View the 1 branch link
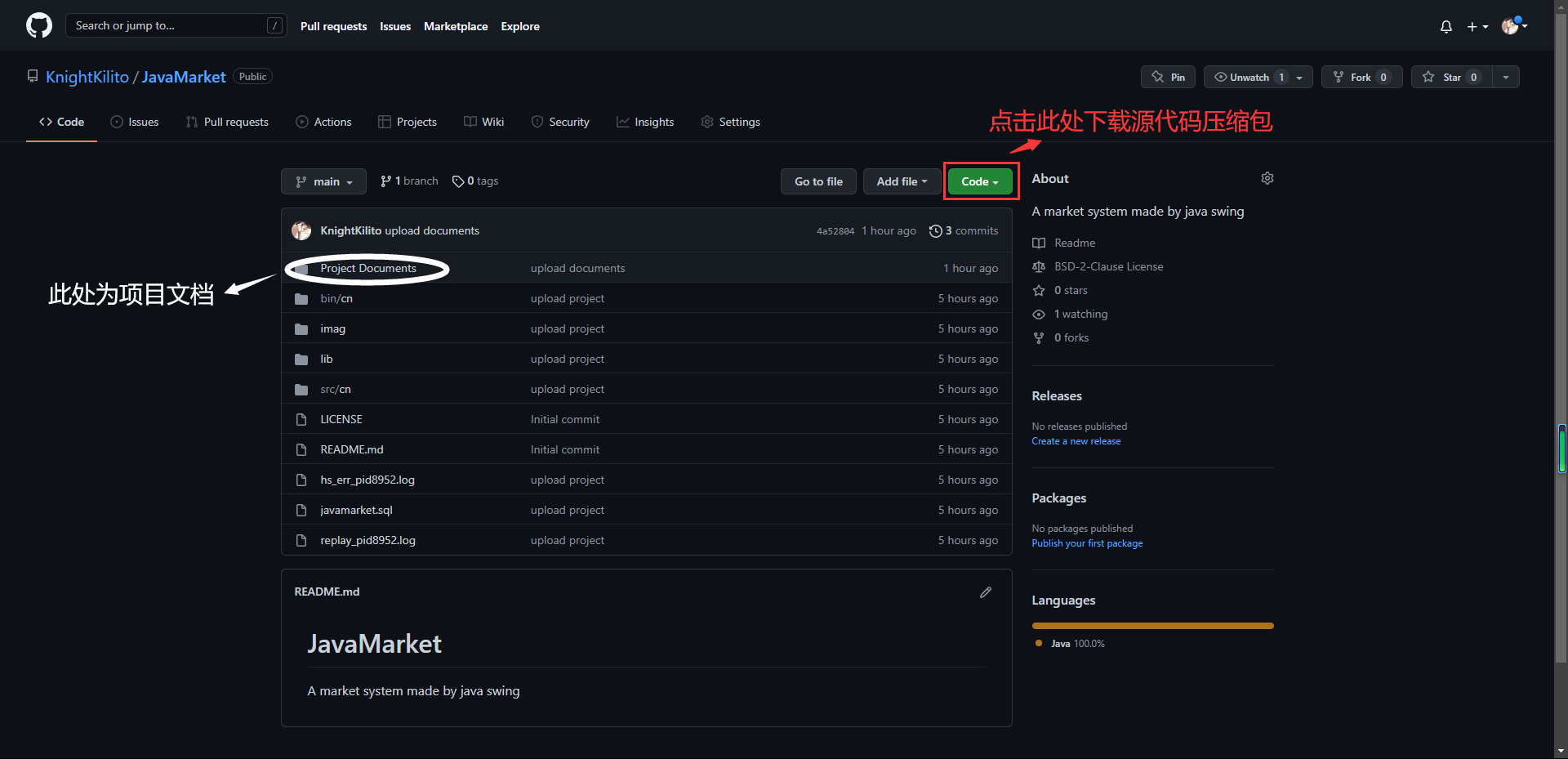The width and height of the screenshot is (1568, 759). 409,181
